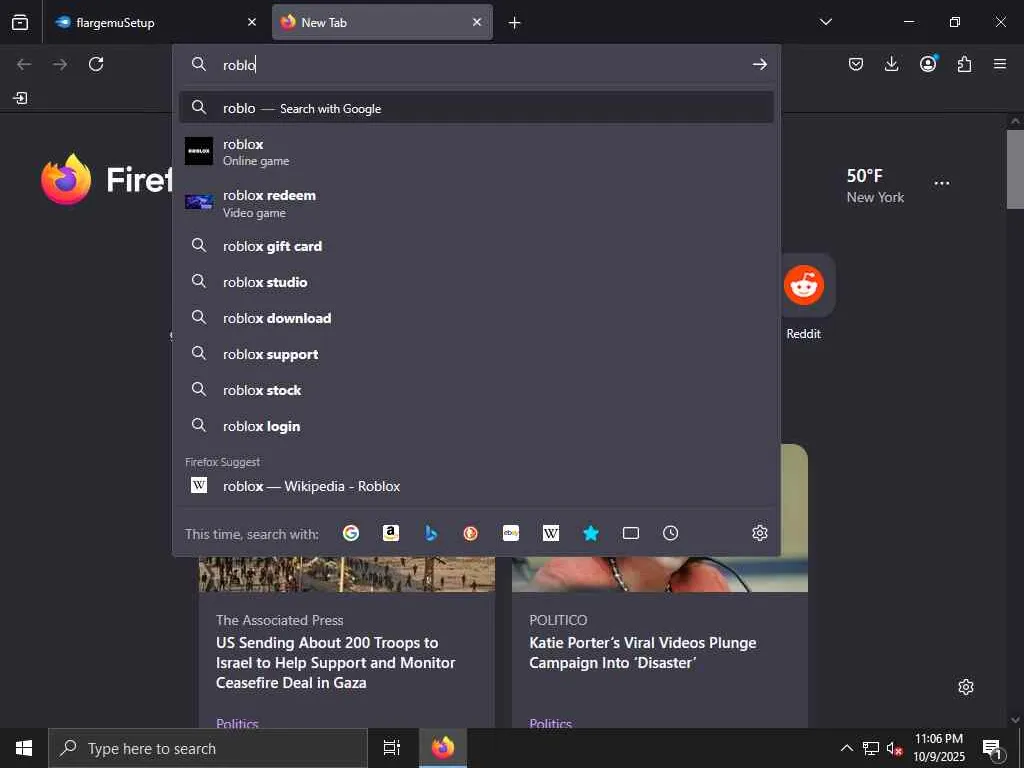Expand the list all tabs chevron
Image resolution: width=1024 pixels, height=768 pixels.
(x=825, y=22)
